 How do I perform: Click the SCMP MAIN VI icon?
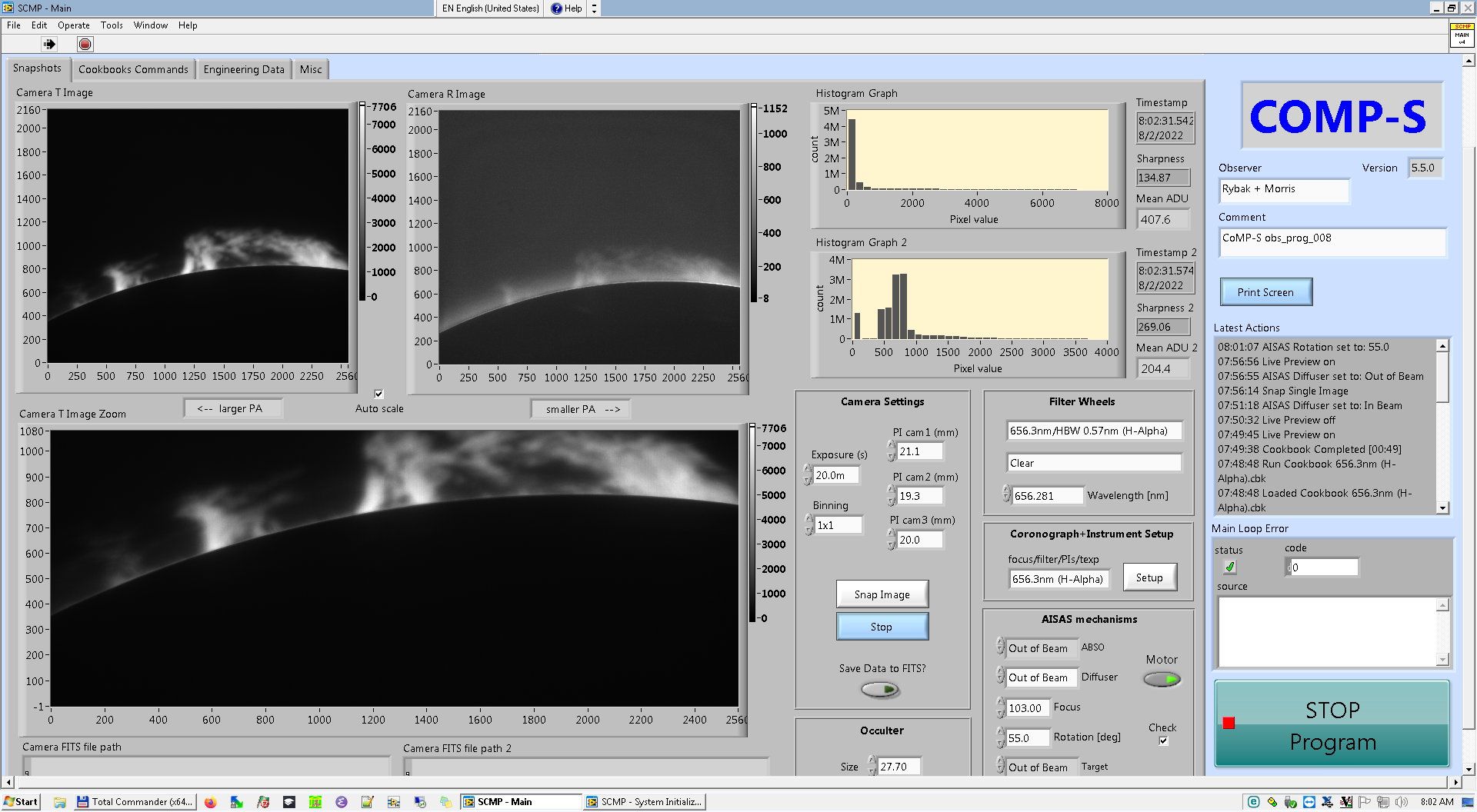pyautogui.click(x=1461, y=35)
